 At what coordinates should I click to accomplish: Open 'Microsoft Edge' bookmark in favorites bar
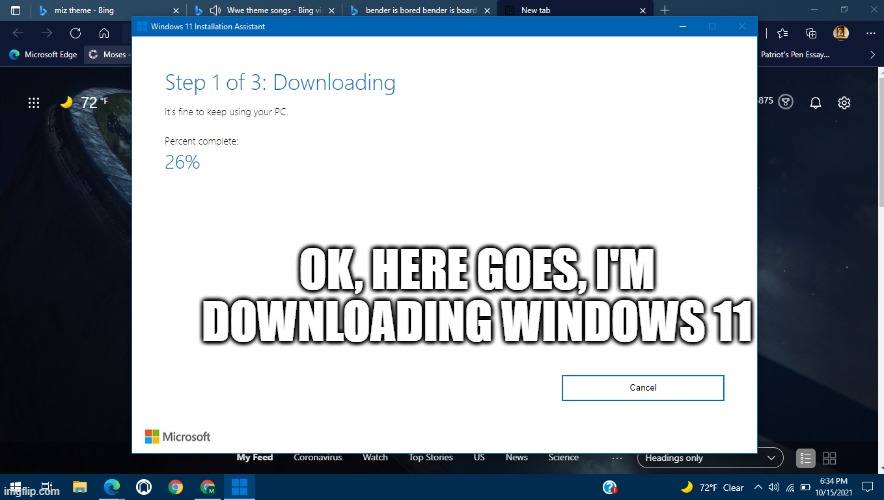(43, 55)
